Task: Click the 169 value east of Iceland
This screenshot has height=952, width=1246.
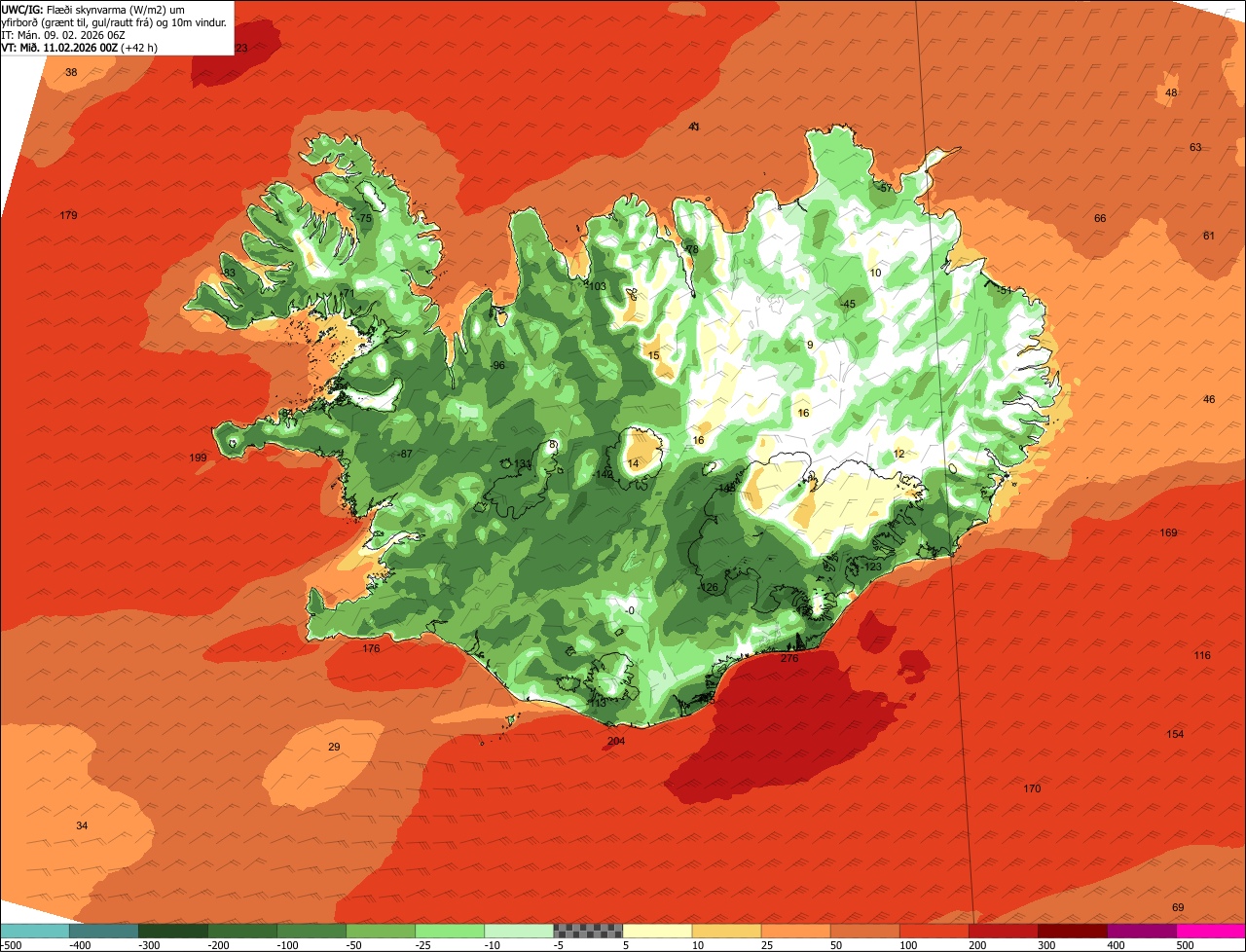Action: coord(1169,532)
